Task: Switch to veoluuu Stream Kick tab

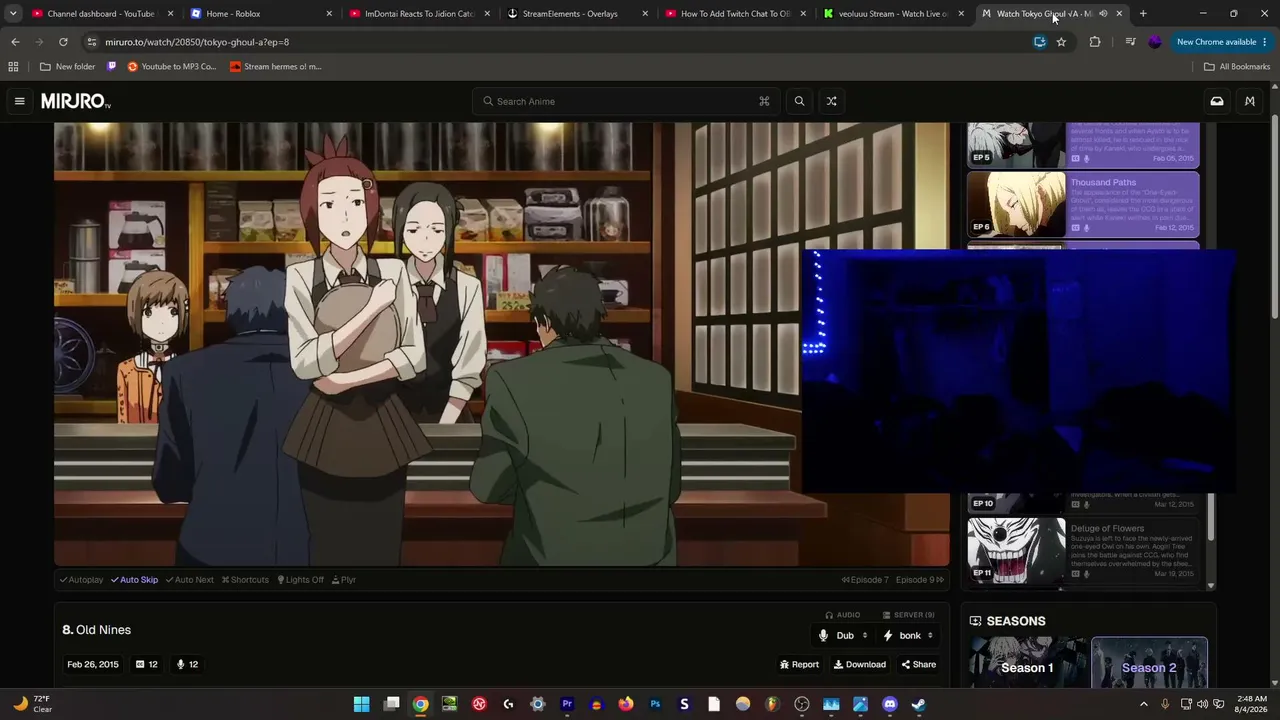Action: coord(892,14)
